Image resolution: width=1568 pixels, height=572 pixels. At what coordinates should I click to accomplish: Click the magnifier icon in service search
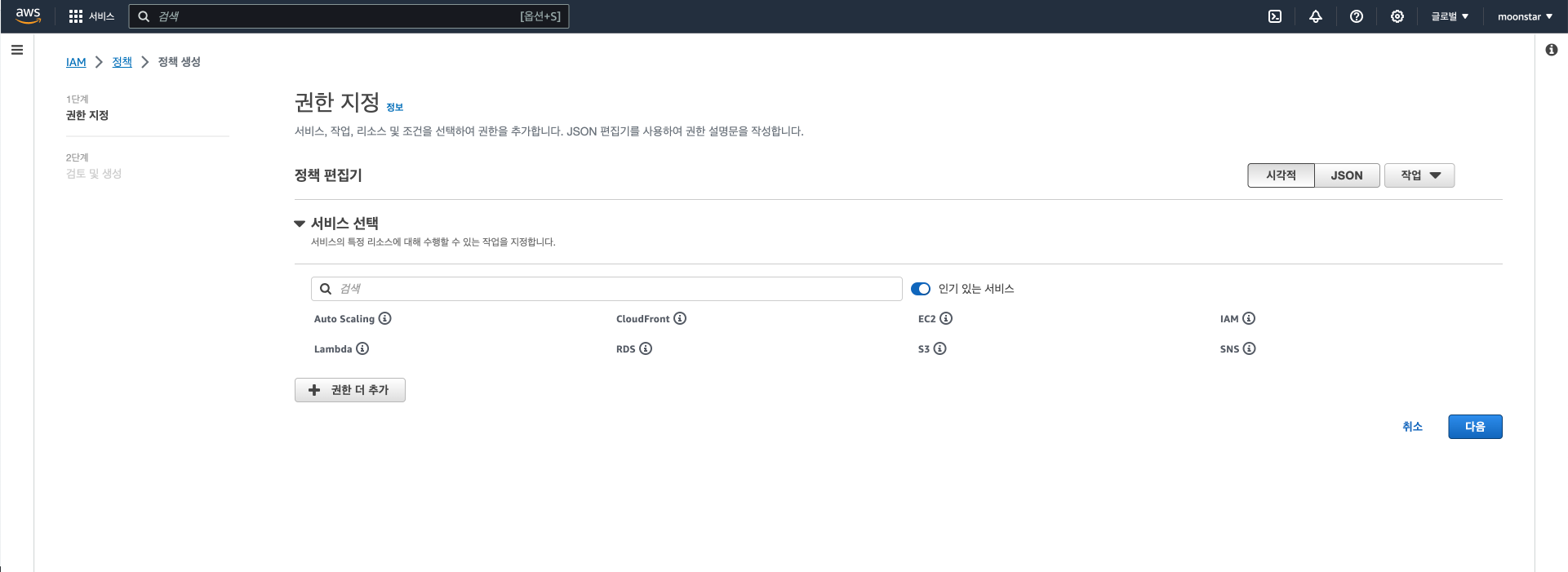(x=326, y=289)
